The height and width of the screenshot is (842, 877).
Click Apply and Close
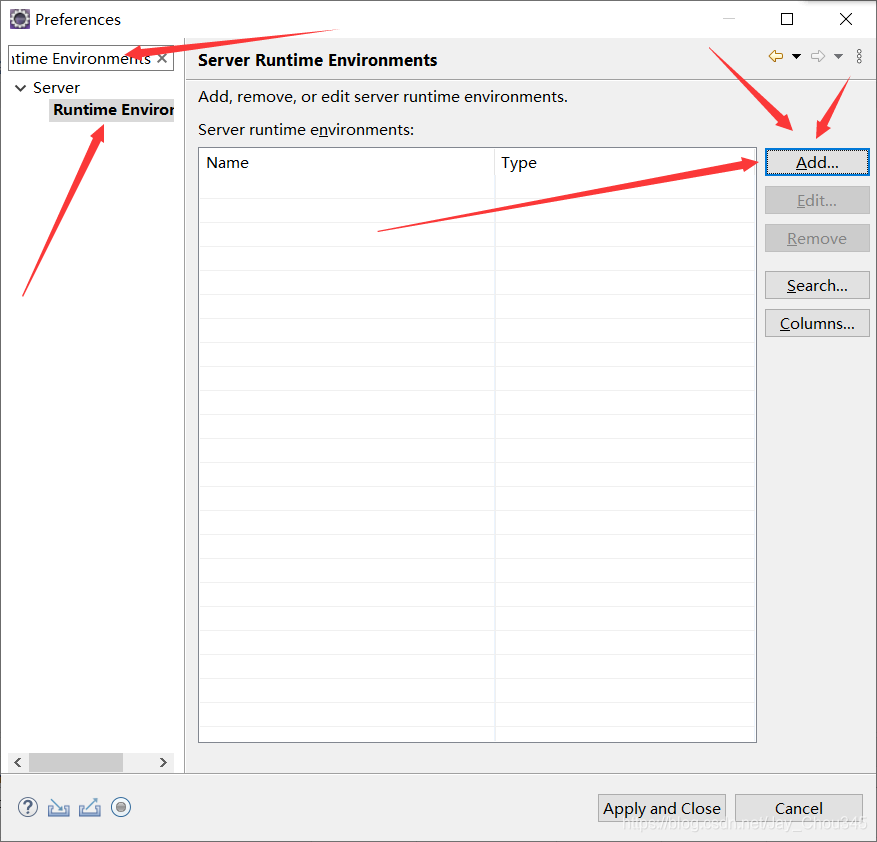(662, 808)
